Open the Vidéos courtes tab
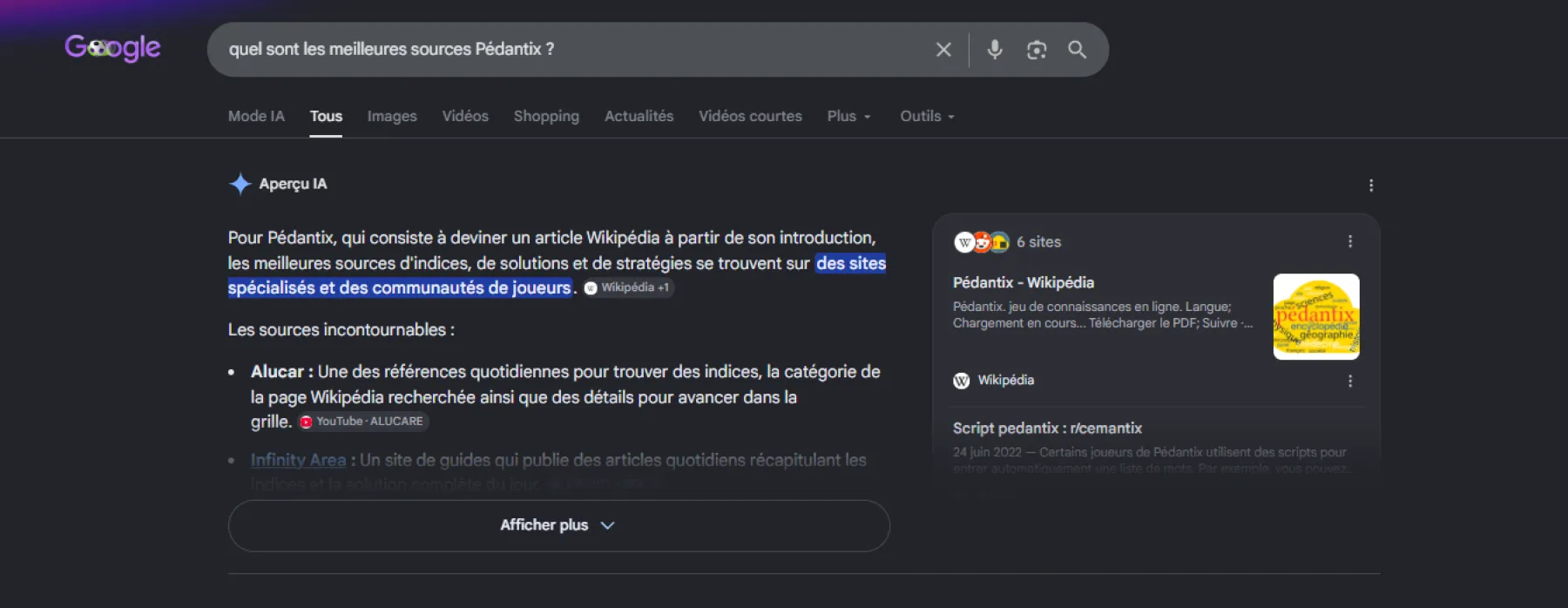 [750, 116]
